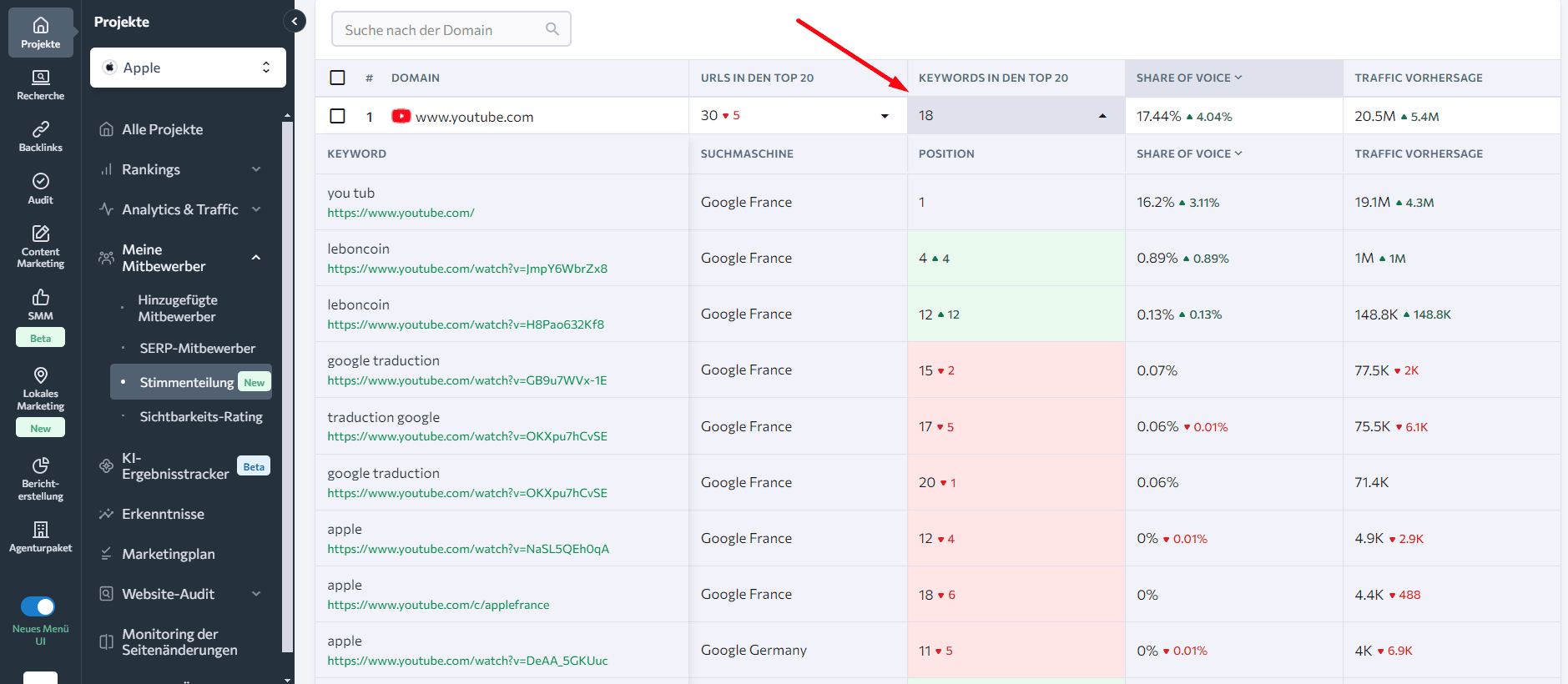Click the NaSL5QEh0qA apple video link
Screen dimensions: 1568x684
468,549
